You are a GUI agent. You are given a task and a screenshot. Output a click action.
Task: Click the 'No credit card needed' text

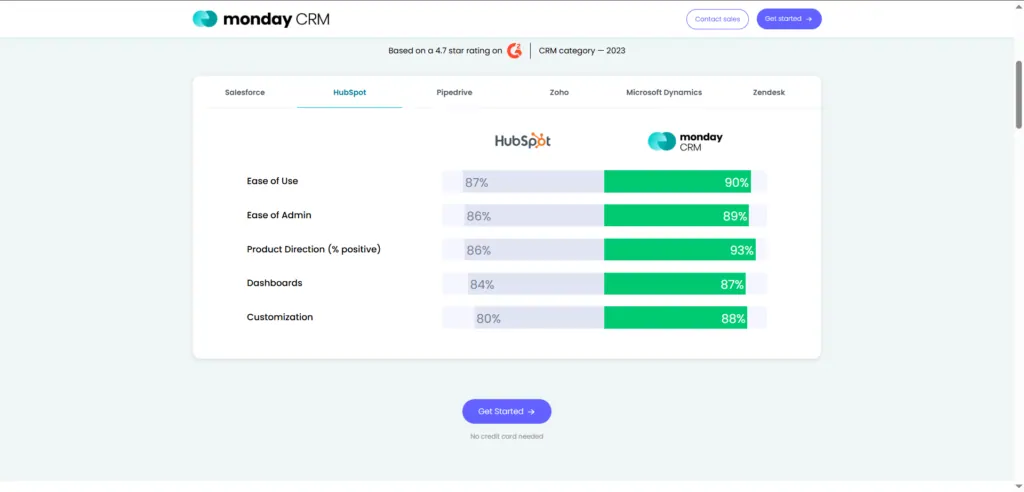(x=507, y=436)
